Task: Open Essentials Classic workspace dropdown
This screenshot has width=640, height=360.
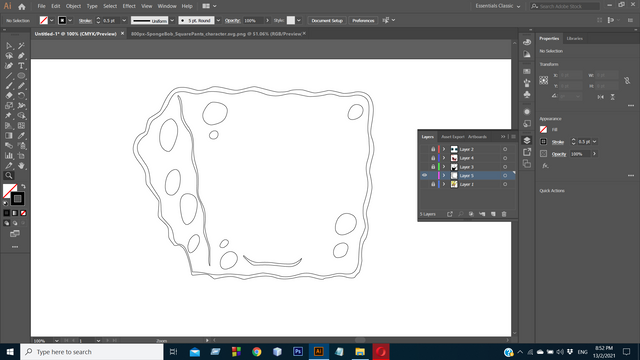Action: point(498,6)
